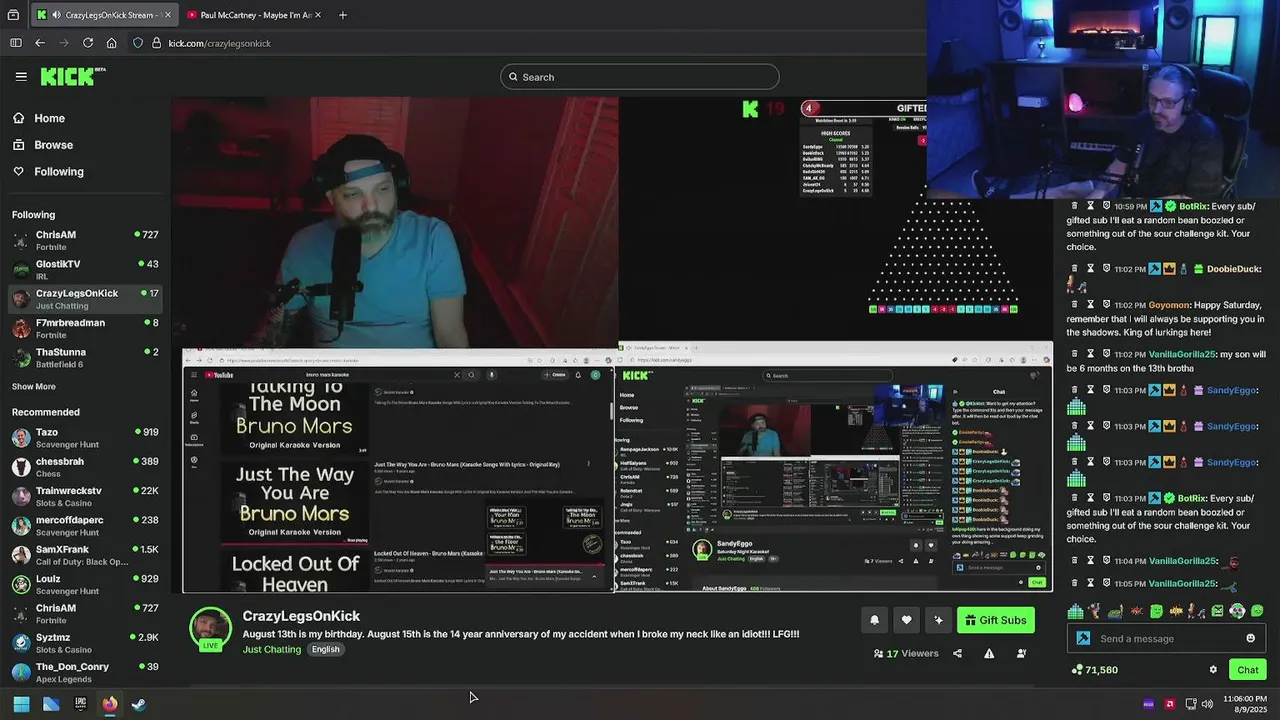
Task: Click the AMD software tray icon
Action: [1169, 704]
